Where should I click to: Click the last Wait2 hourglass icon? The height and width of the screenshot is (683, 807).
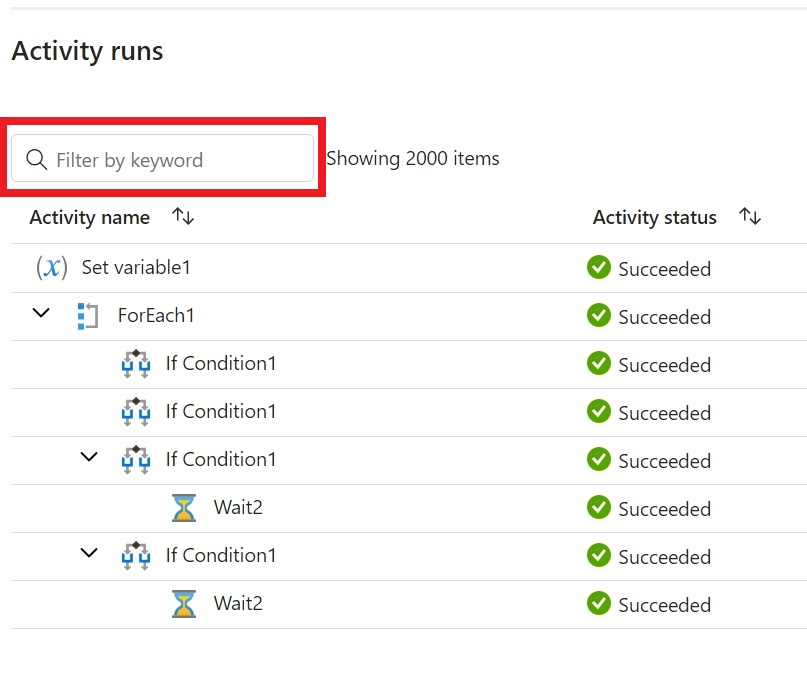(x=183, y=604)
